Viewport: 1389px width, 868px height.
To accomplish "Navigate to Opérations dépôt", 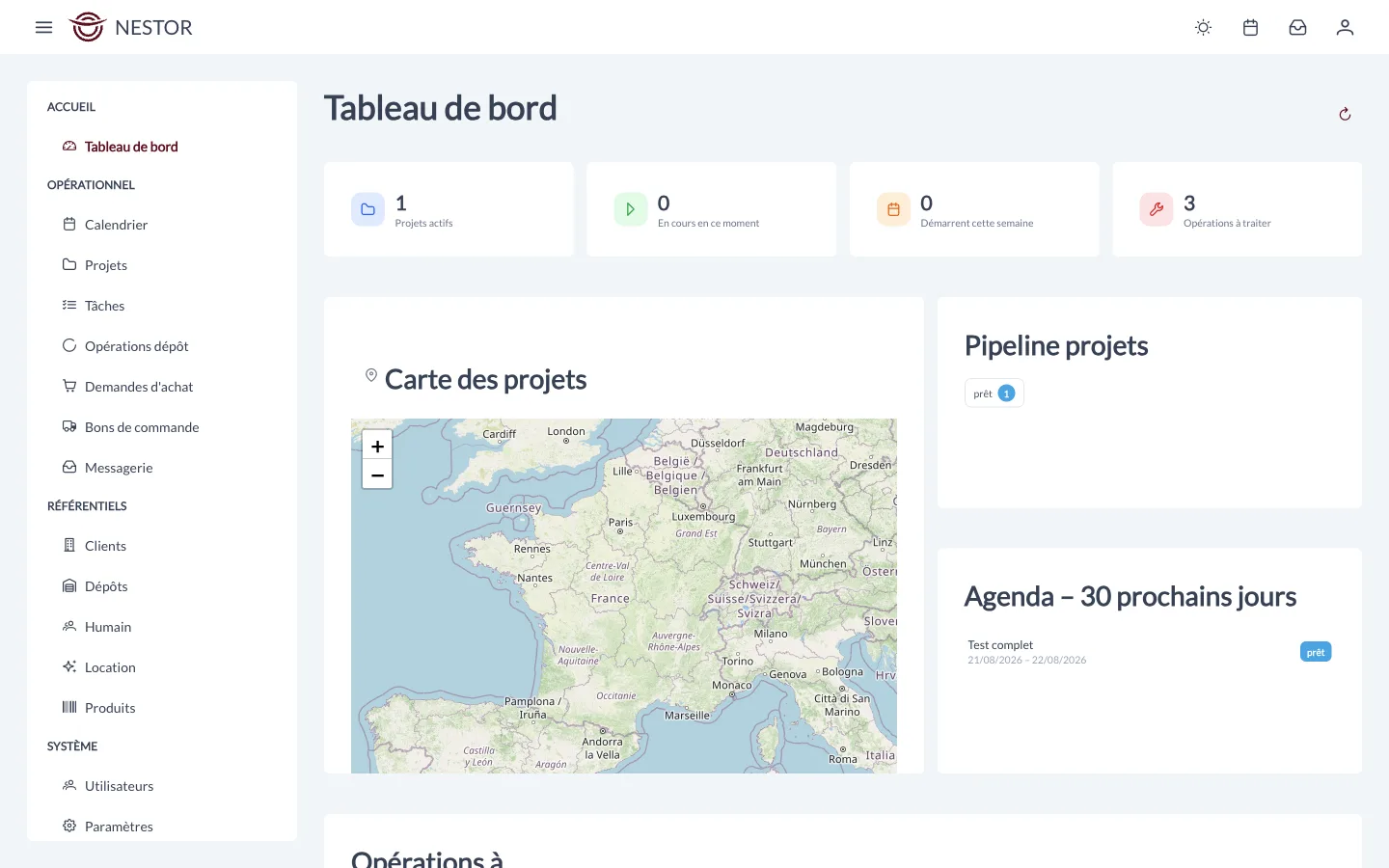I will point(136,346).
